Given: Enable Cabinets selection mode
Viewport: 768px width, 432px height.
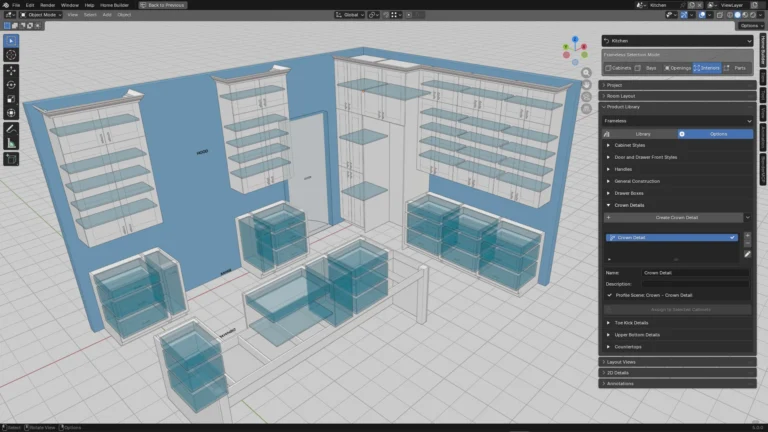Looking at the screenshot, I should (x=618, y=68).
